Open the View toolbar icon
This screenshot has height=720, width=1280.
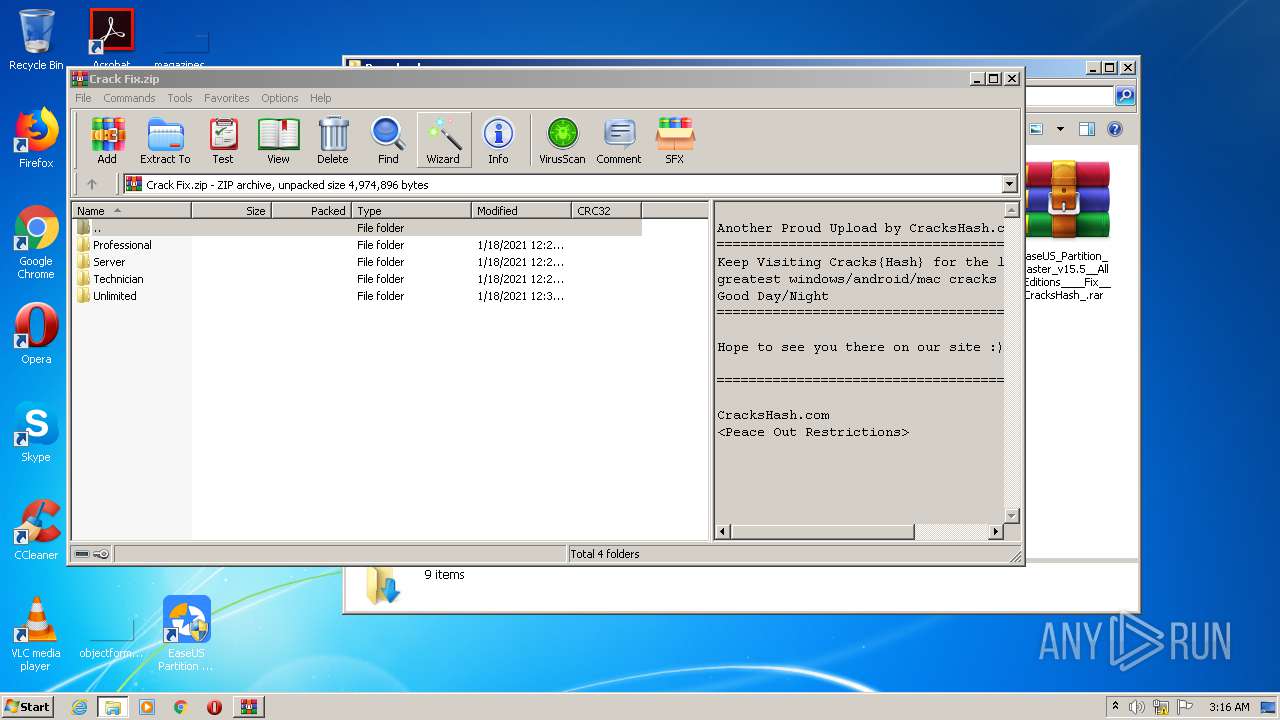[278, 140]
